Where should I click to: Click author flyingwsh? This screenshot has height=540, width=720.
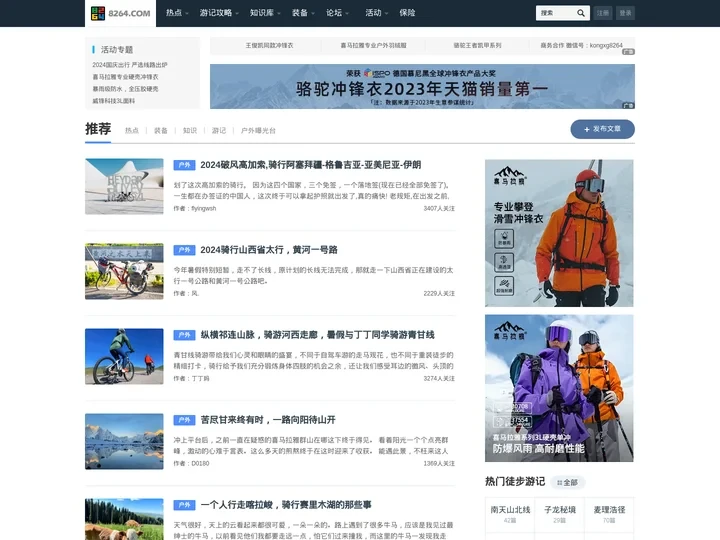point(203,208)
